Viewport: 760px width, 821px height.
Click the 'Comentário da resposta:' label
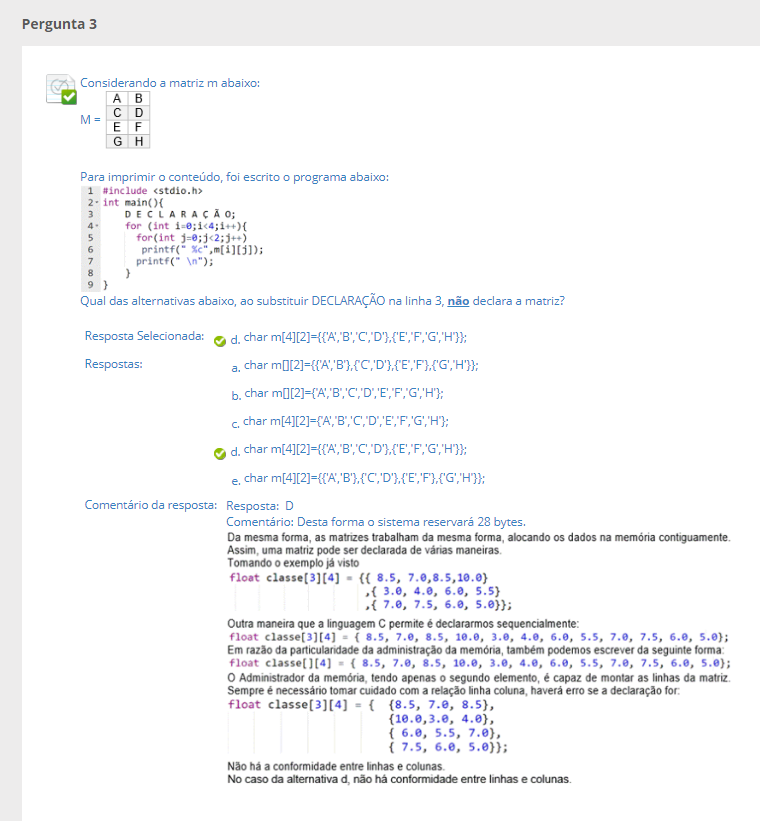pos(150,505)
